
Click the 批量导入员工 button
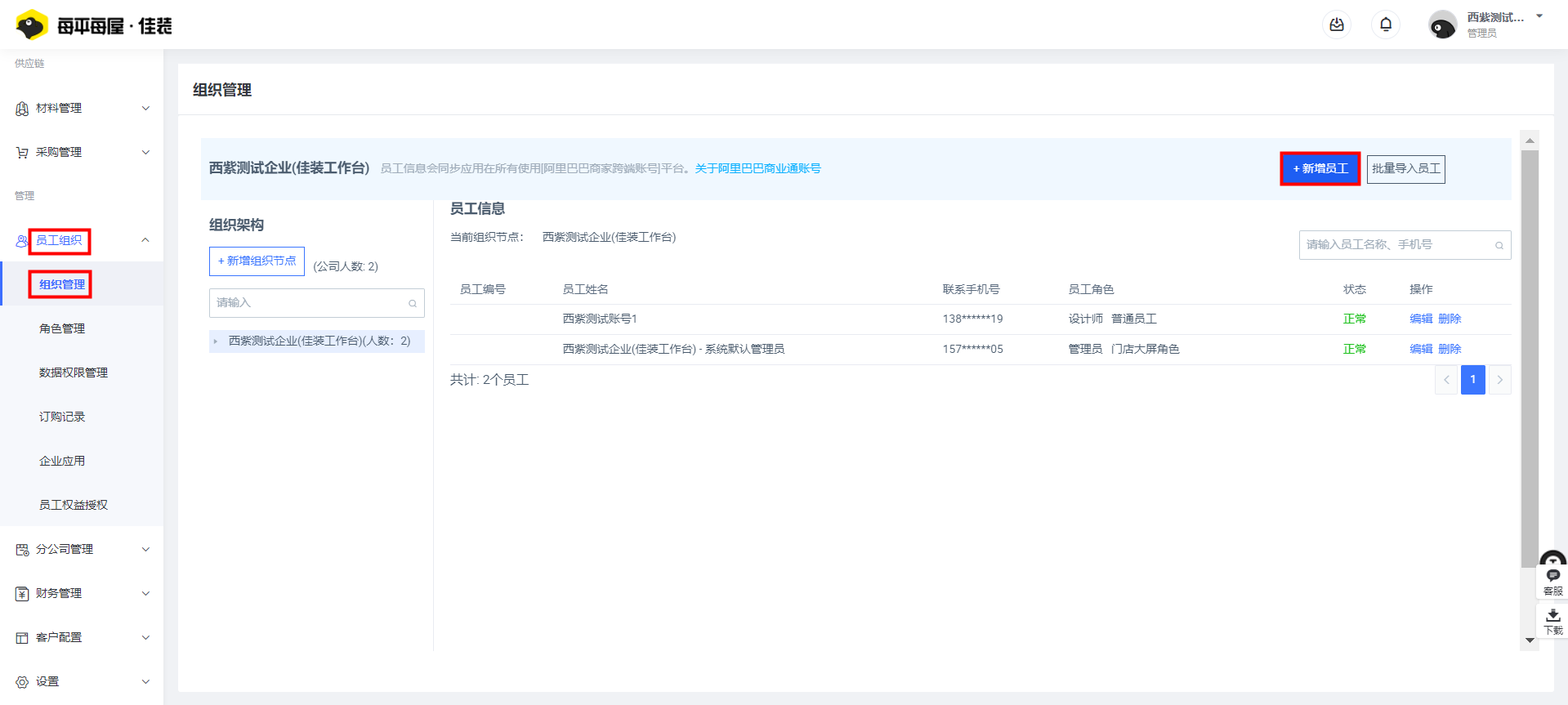(1405, 168)
